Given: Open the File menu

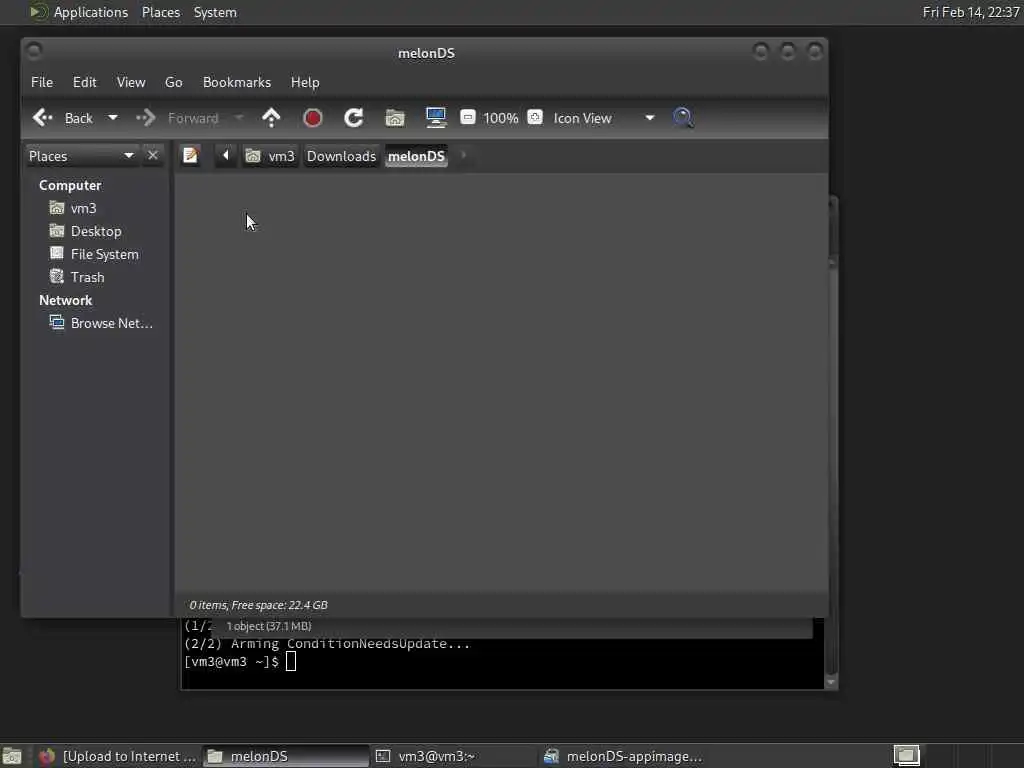Looking at the screenshot, I should (42, 82).
